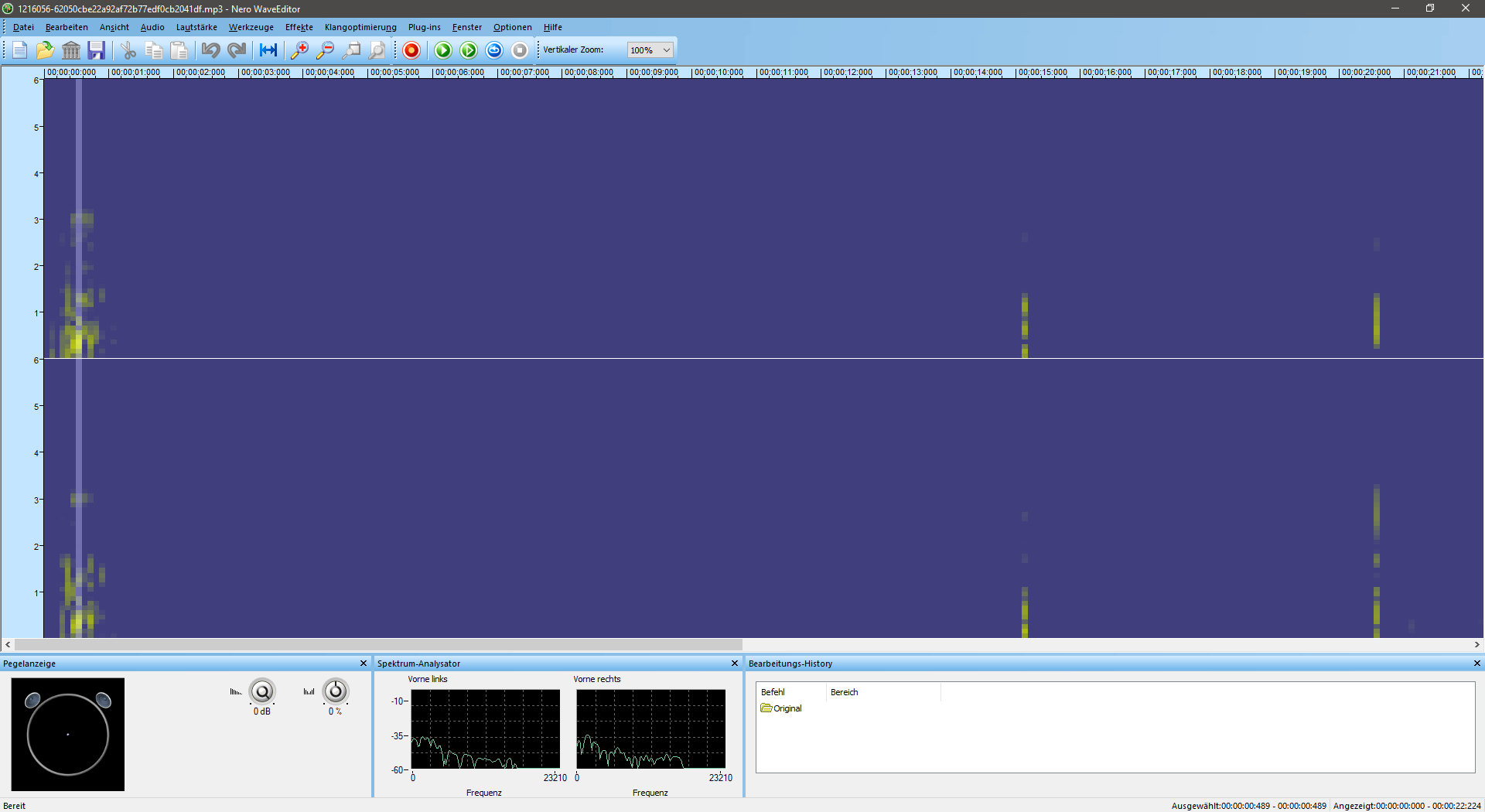Image resolution: width=1485 pixels, height=812 pixels.
Task: Click the "0 dB" value label
Action: [x=262, y=711]
